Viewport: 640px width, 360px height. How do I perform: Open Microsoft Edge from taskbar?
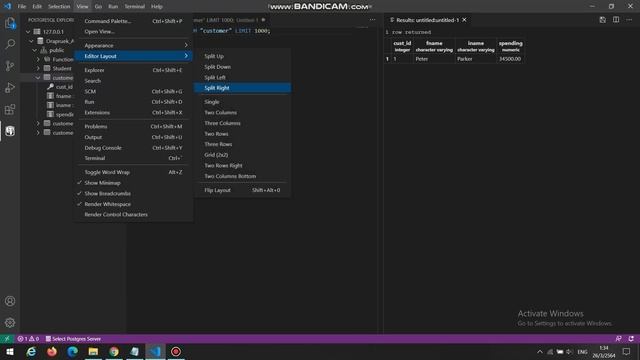coord(73,351)
